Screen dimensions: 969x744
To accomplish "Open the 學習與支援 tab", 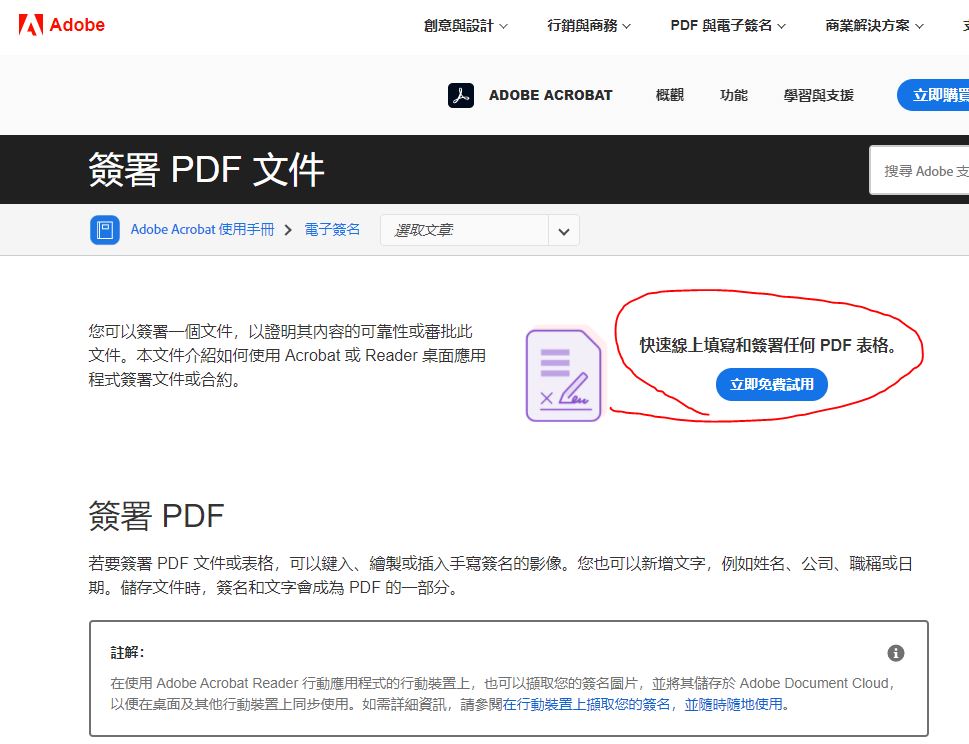I will pos(818,95).
